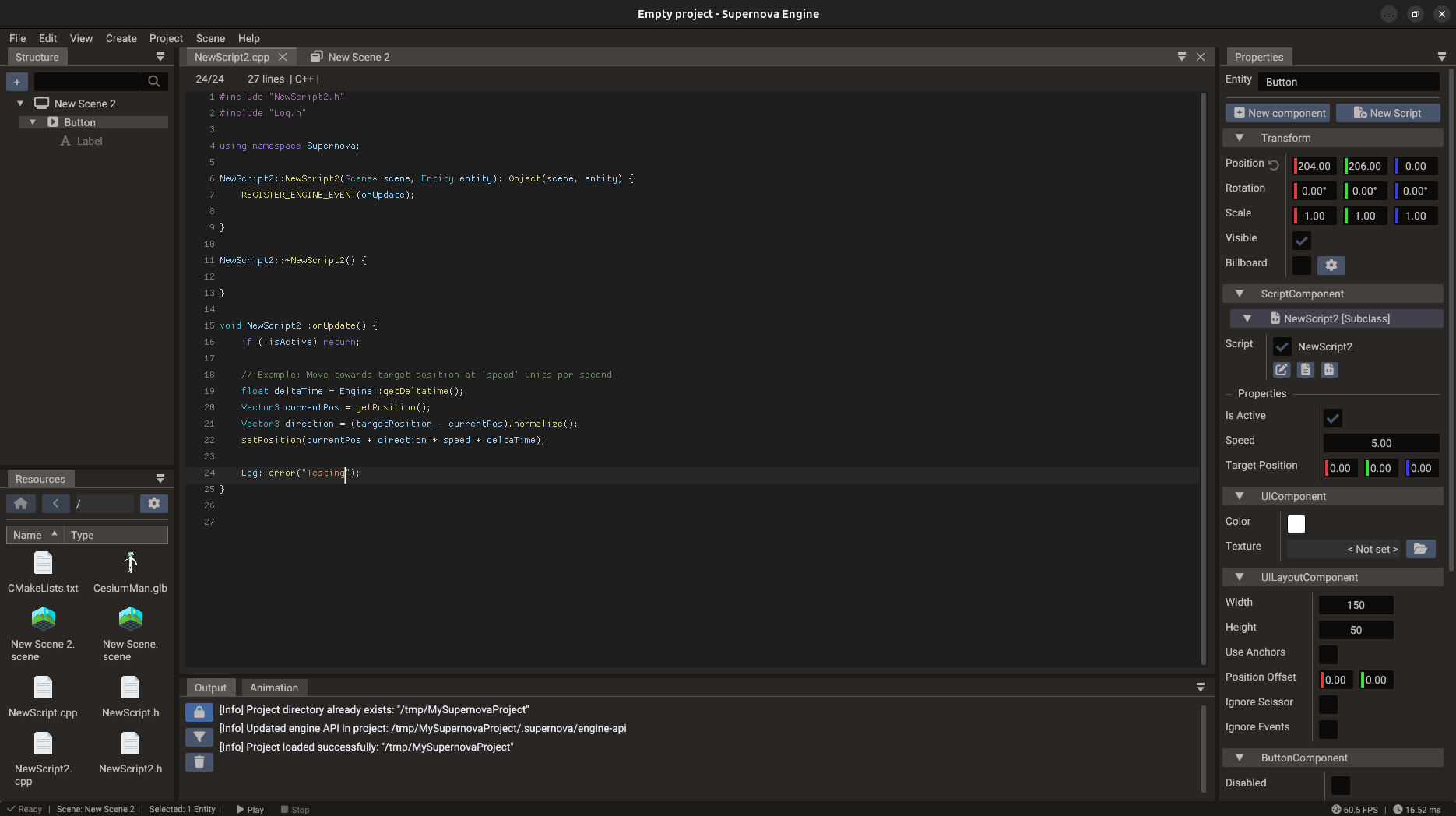Open the Billboard settings gear
The width and height of the screenshot is (1456, 816).
pyautogui.click(x=1331, y=265)
